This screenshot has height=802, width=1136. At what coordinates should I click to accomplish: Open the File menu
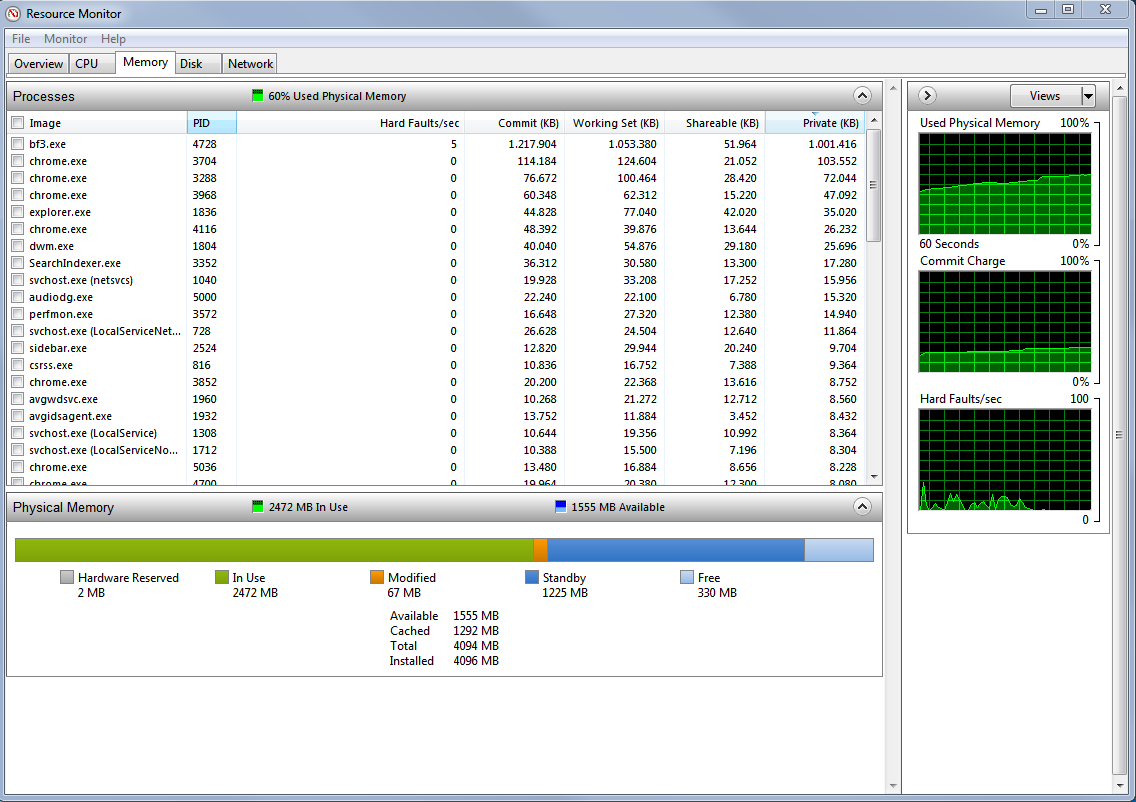pyautogui.click(x=21, y=39)
